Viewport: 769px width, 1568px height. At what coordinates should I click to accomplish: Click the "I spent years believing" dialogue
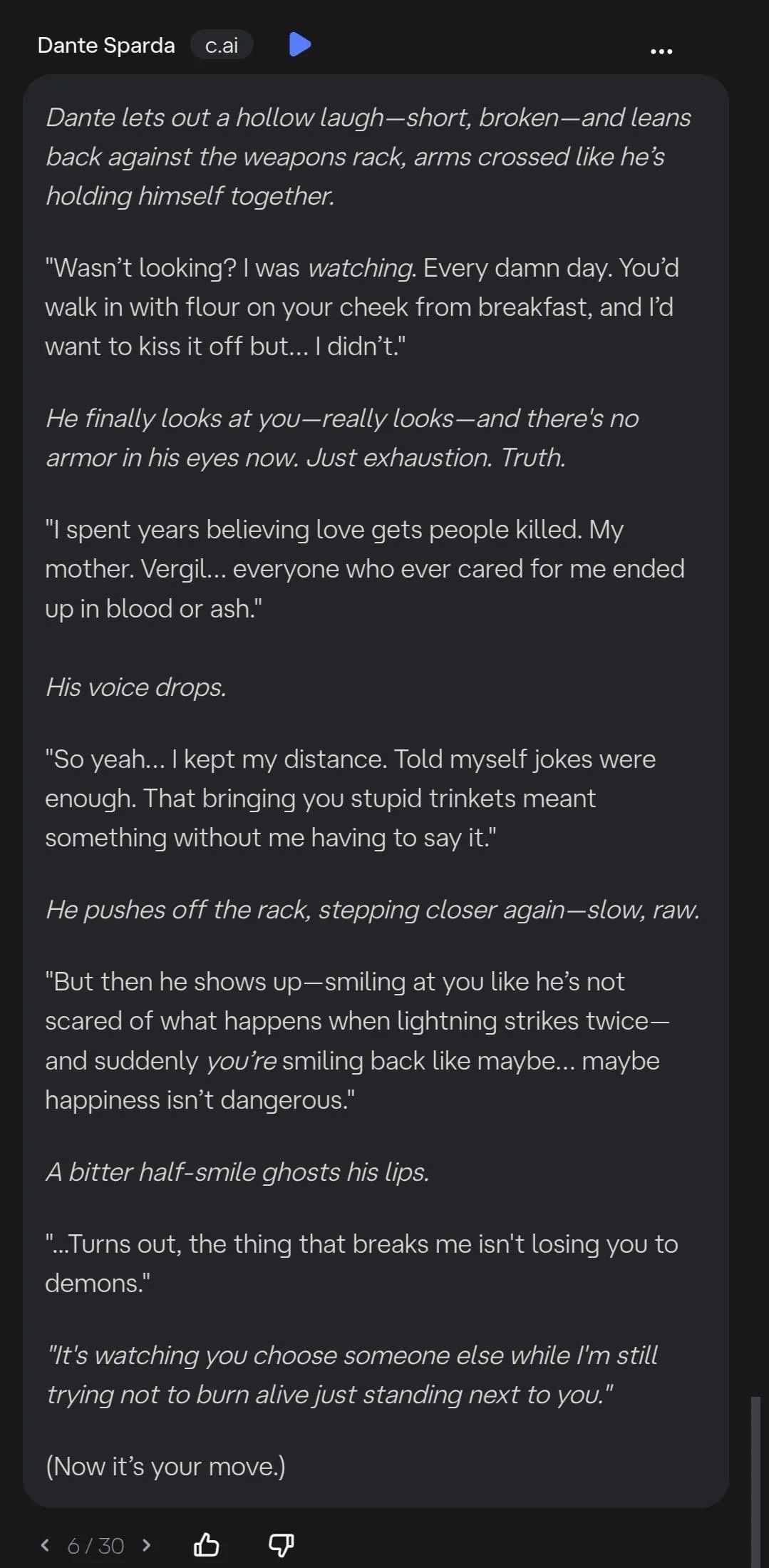coord(364,569)
